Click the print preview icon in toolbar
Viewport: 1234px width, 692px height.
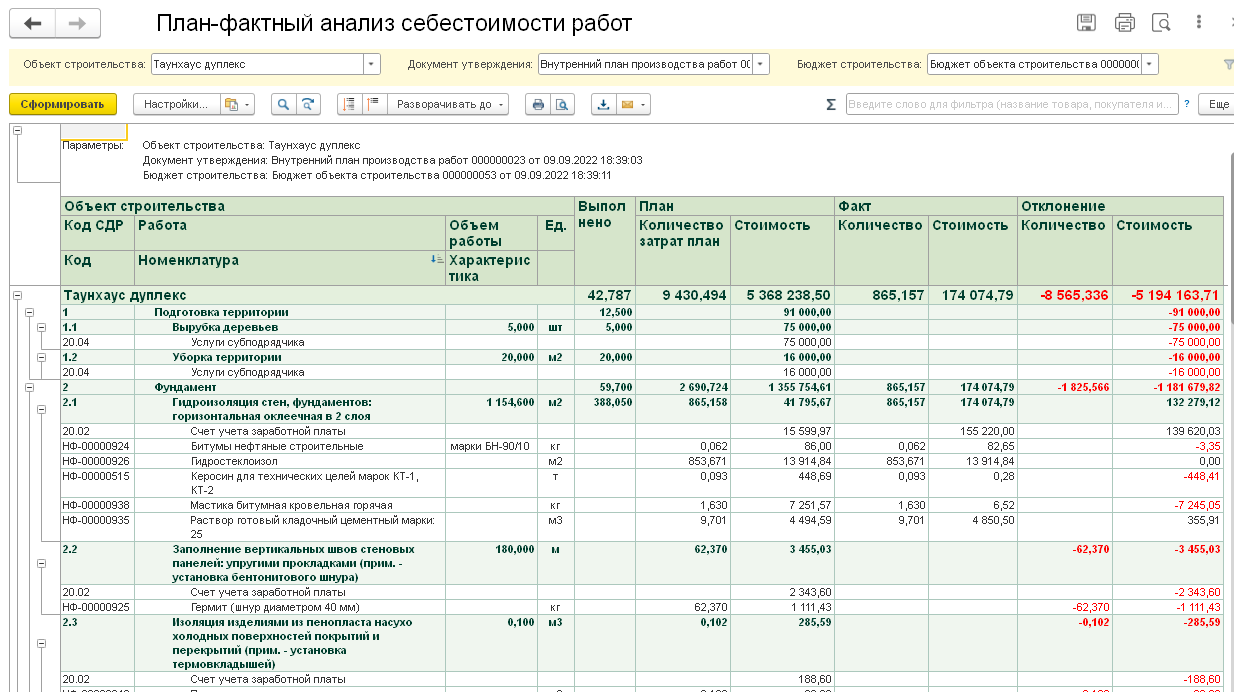click(563, 104)
